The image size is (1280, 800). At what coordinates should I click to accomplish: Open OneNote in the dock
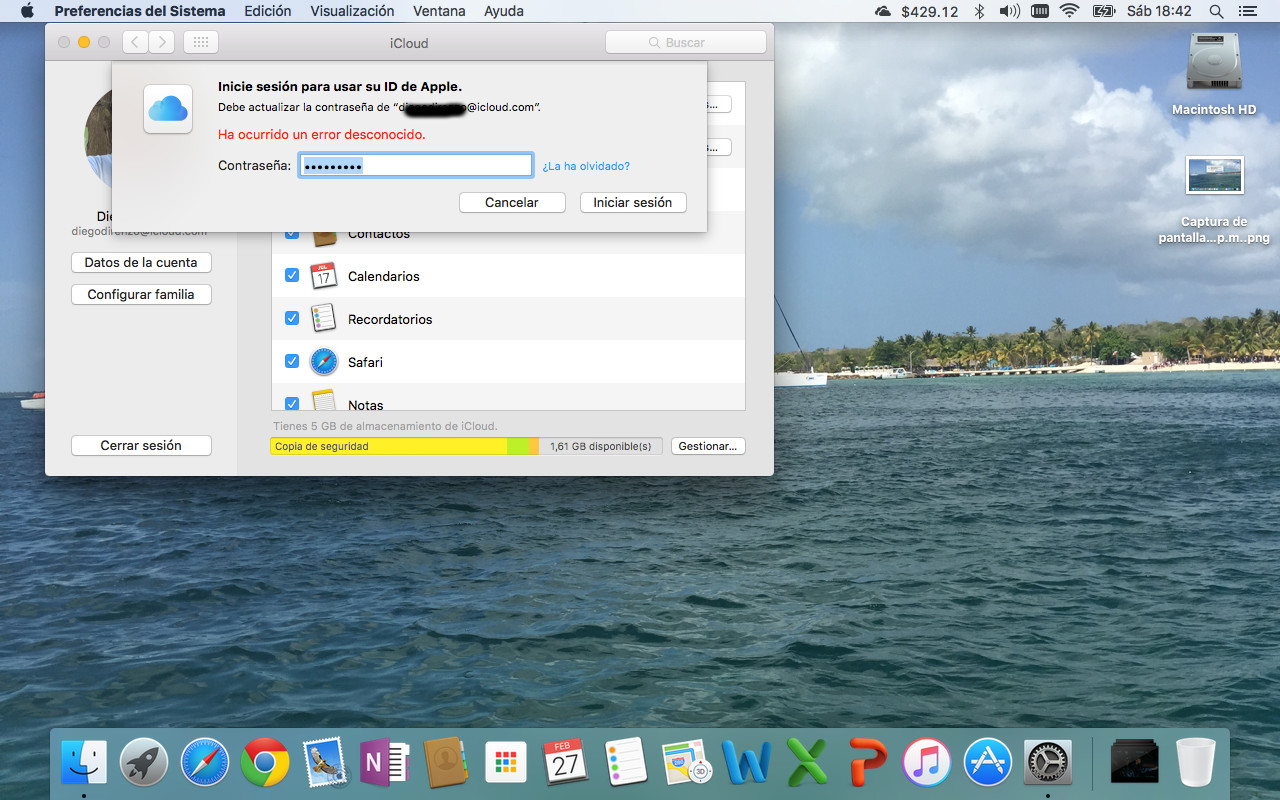[x=385, y=764]
